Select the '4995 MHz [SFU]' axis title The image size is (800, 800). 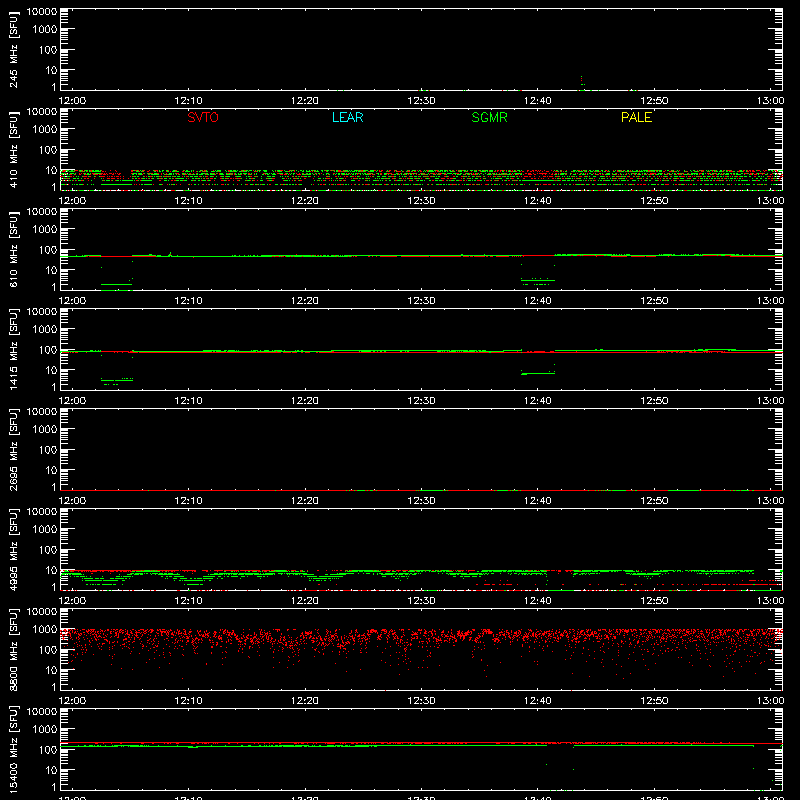tap(14, 550)
